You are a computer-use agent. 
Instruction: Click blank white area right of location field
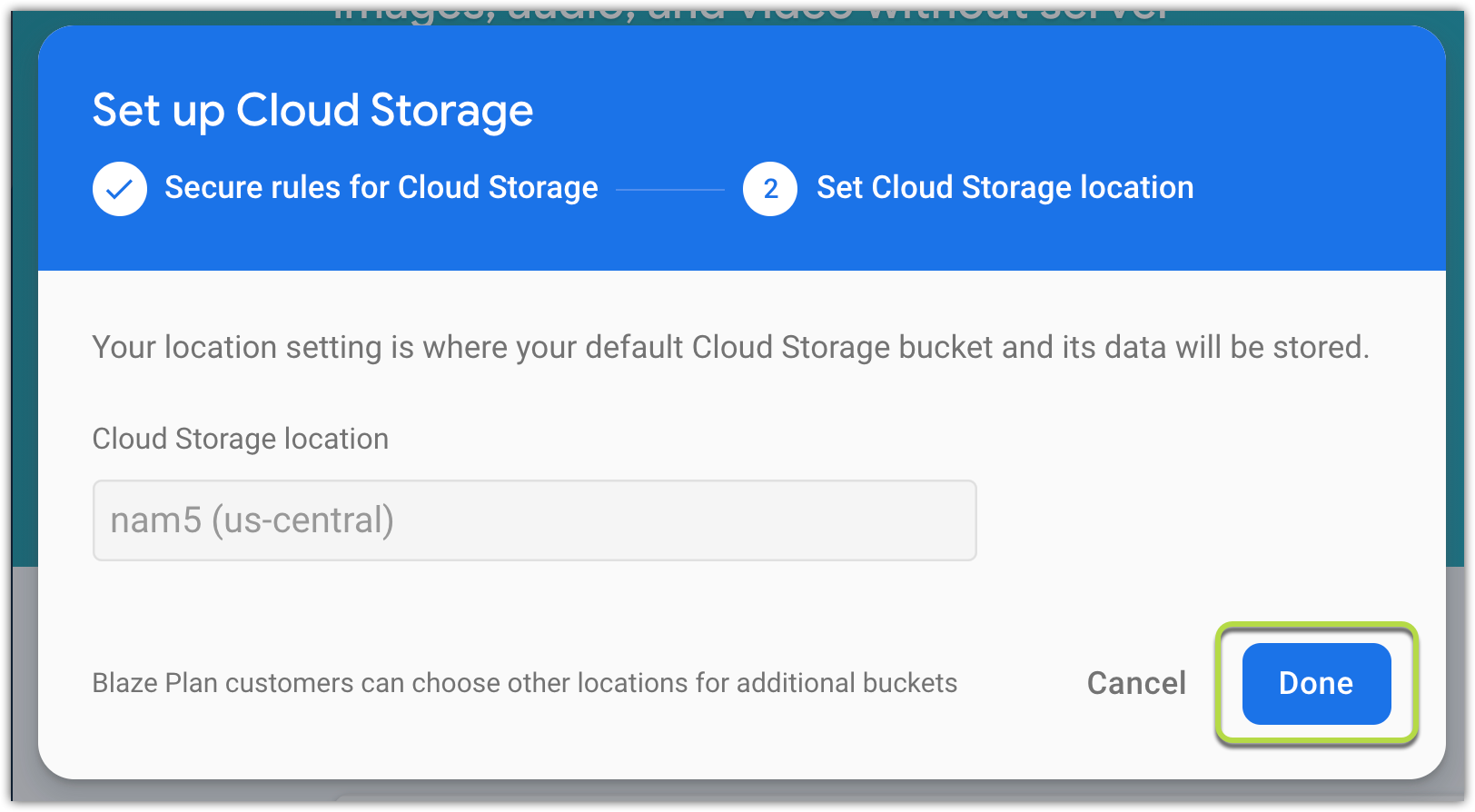click(1208, 520)
